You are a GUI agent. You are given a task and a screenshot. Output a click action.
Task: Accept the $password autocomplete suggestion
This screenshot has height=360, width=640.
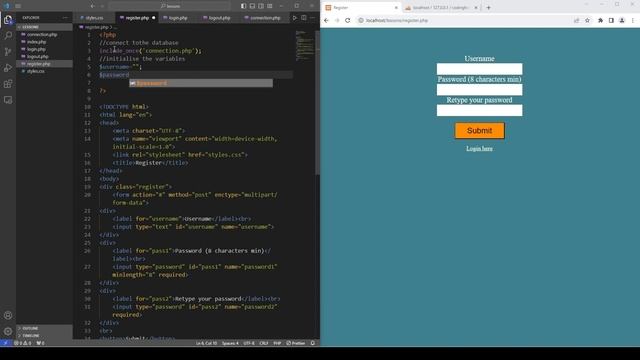coord(201,83)
